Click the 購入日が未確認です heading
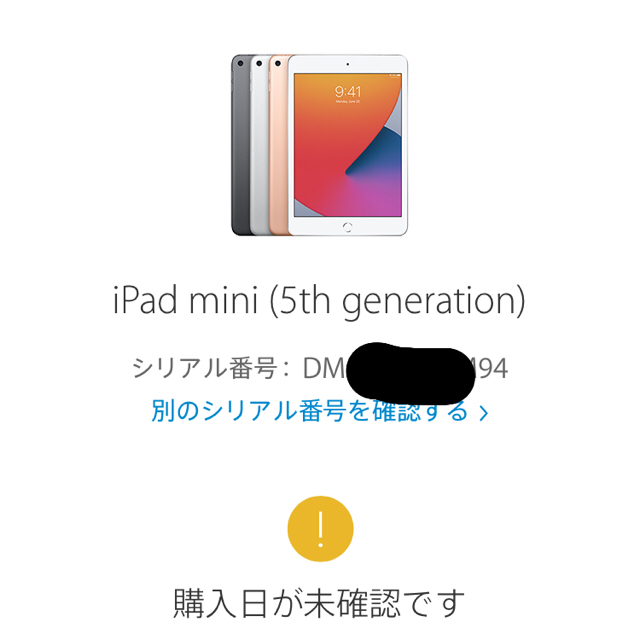640x640 pixels. 319,603
